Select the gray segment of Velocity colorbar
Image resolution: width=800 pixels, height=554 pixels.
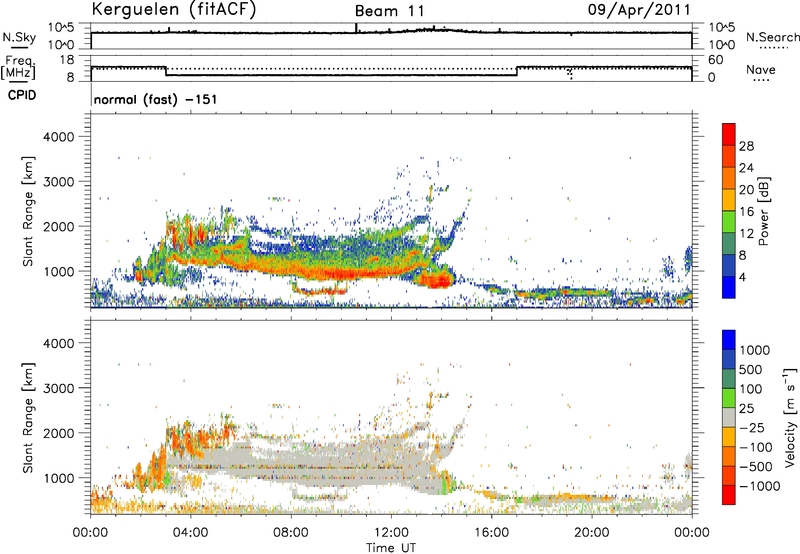click(x=729, y=417)
